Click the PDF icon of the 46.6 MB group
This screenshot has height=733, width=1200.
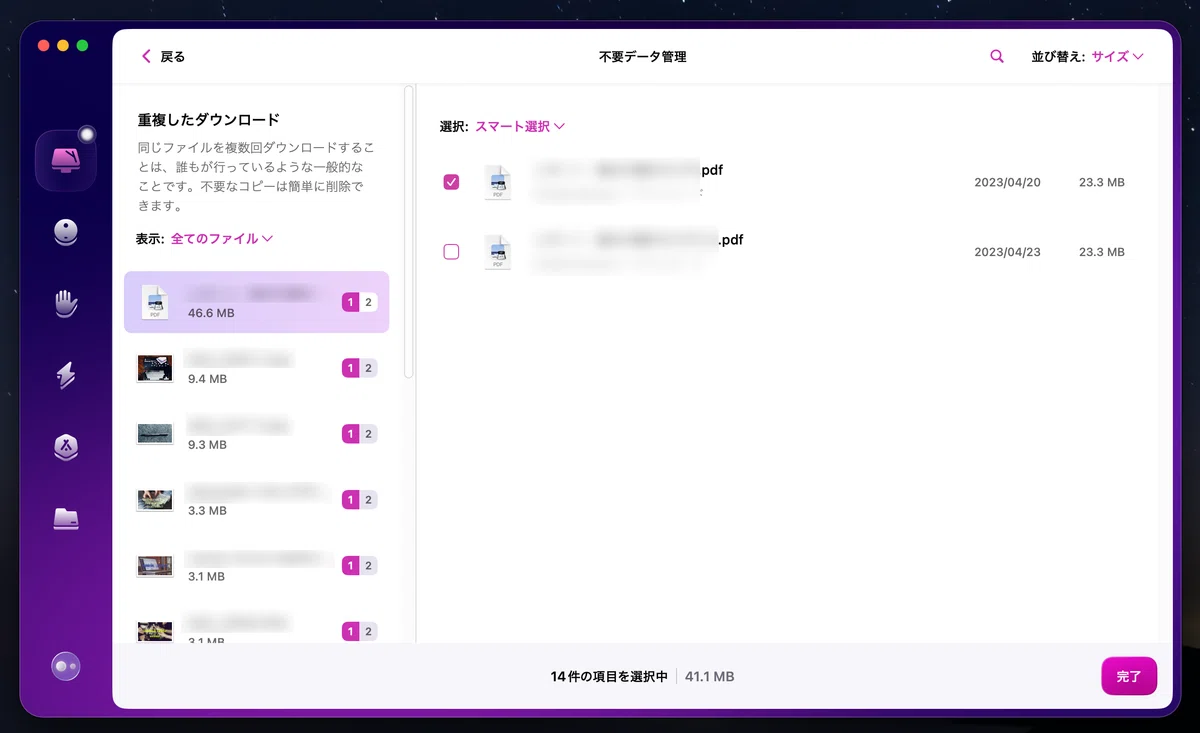(155, 302)
